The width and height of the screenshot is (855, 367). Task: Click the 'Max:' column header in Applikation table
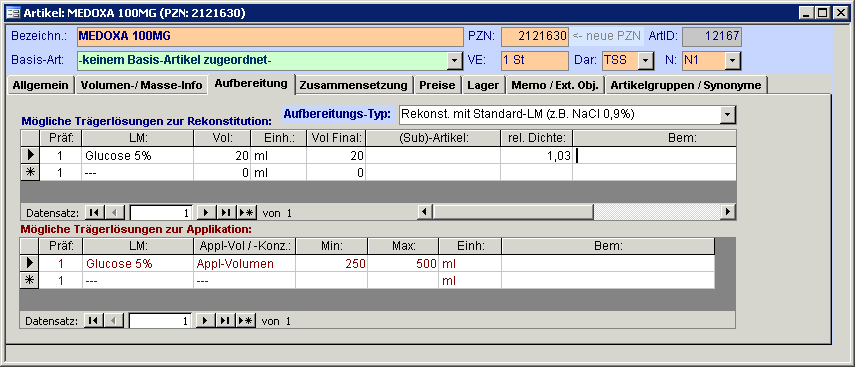coord(404,246)
